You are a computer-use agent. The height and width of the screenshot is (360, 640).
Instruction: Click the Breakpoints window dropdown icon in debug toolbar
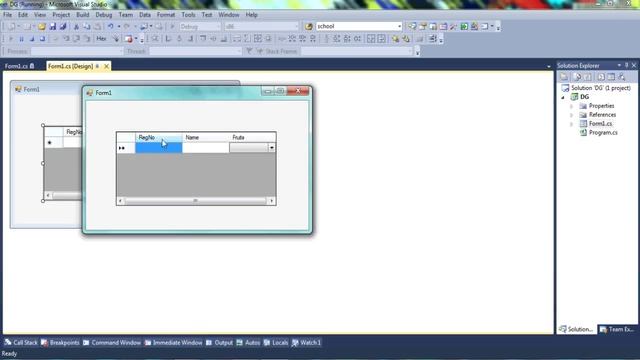click(x=136, y=39)
